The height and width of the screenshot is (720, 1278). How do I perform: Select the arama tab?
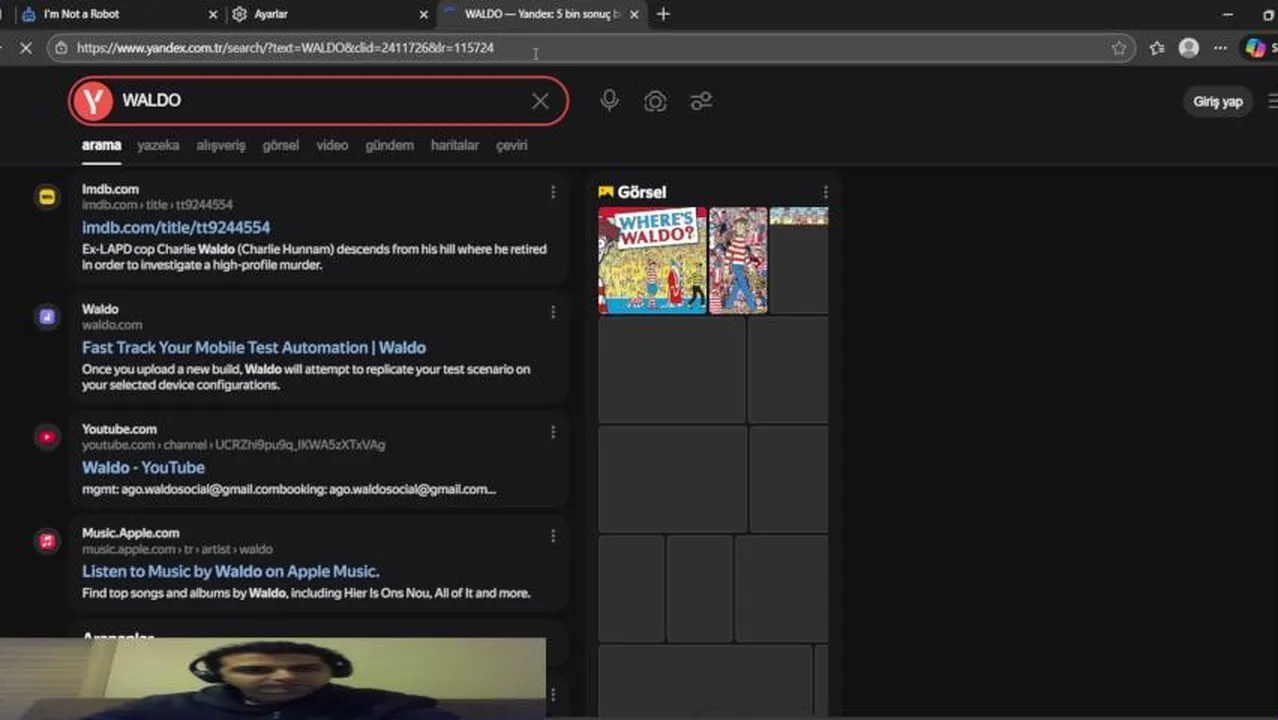(101, 145)
